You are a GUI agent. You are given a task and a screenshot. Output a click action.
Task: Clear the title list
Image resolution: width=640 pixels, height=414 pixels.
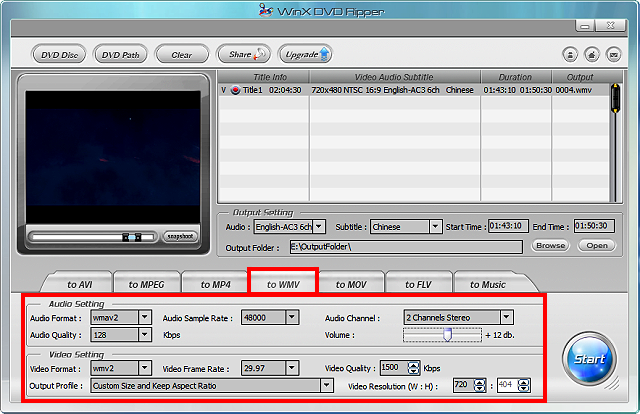point(182,54)
